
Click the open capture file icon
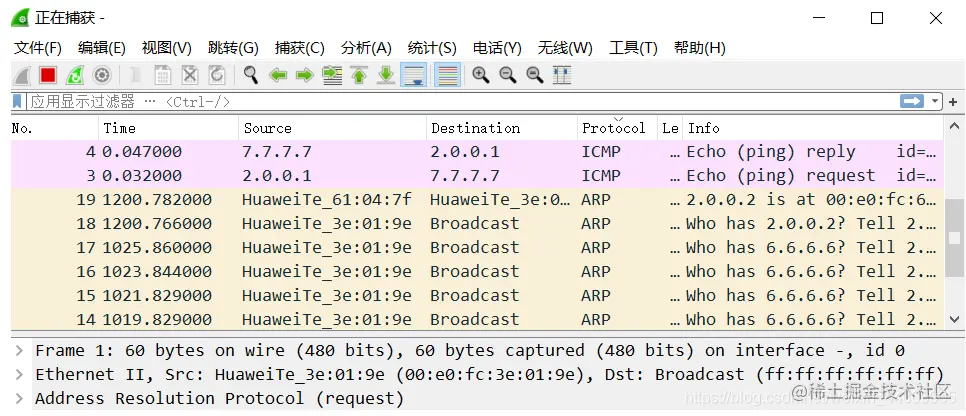click(136, 75)
